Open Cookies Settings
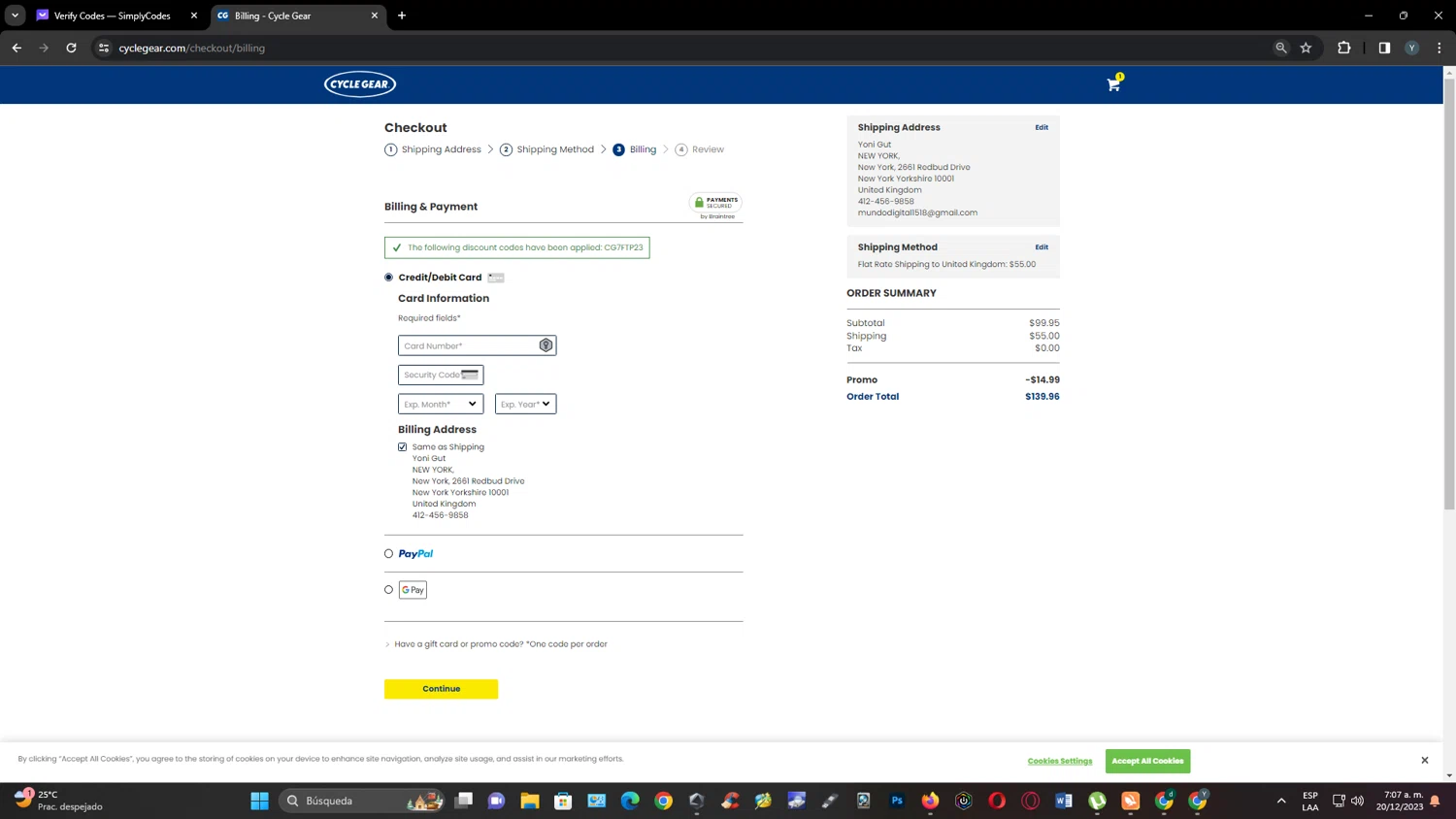1456x819 pixels. coord(1060,761)
